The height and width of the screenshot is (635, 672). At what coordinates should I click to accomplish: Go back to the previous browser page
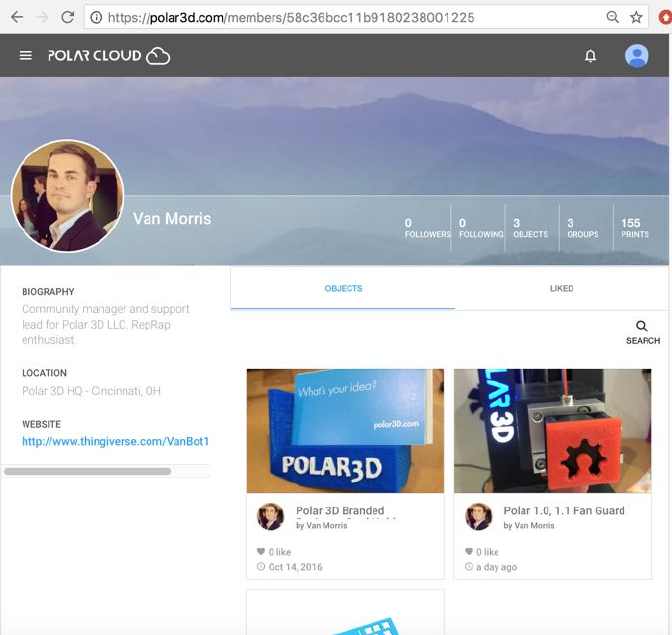(17, 17)
